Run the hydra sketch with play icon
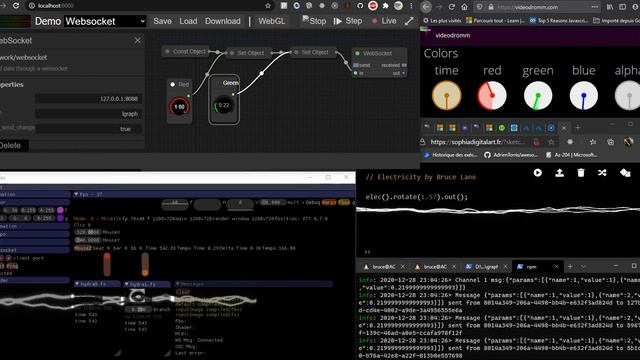640x360 pixels. [x=538, y=173]
